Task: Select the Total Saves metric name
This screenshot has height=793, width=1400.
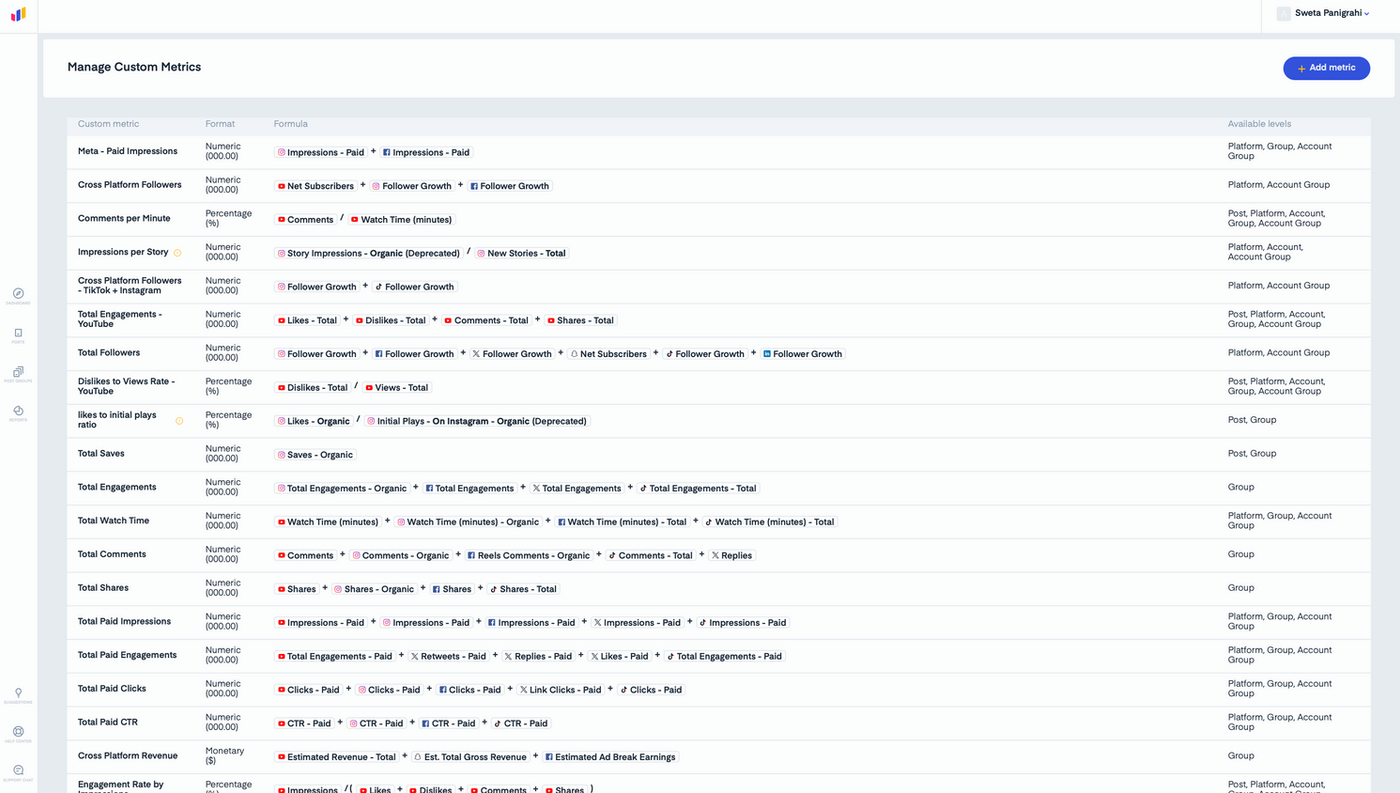Action: 101,454
